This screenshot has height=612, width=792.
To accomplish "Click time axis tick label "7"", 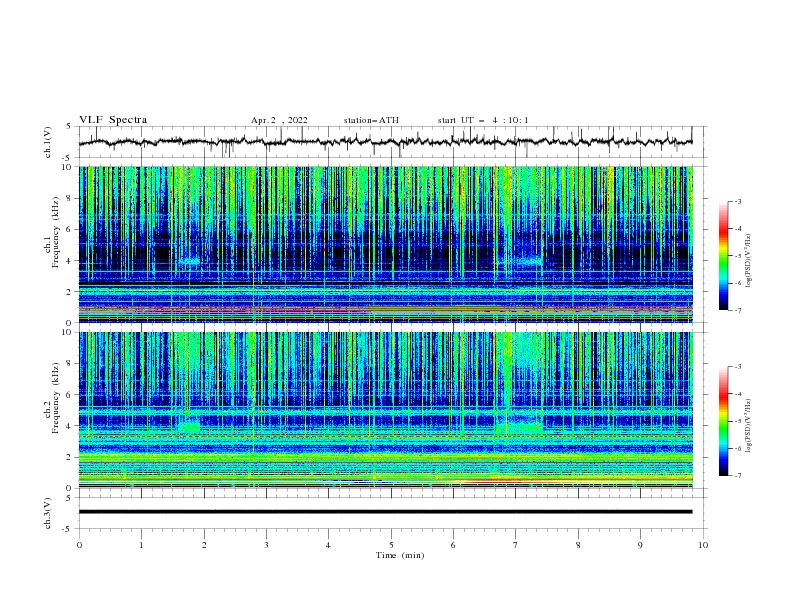I will (x=516, y=545).
